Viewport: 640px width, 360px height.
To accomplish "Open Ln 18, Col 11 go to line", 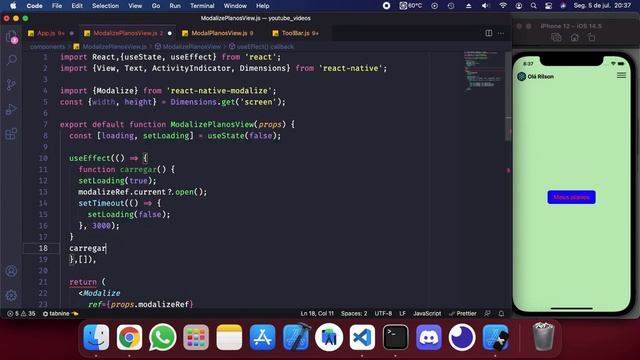I will [x=317, y=313].
